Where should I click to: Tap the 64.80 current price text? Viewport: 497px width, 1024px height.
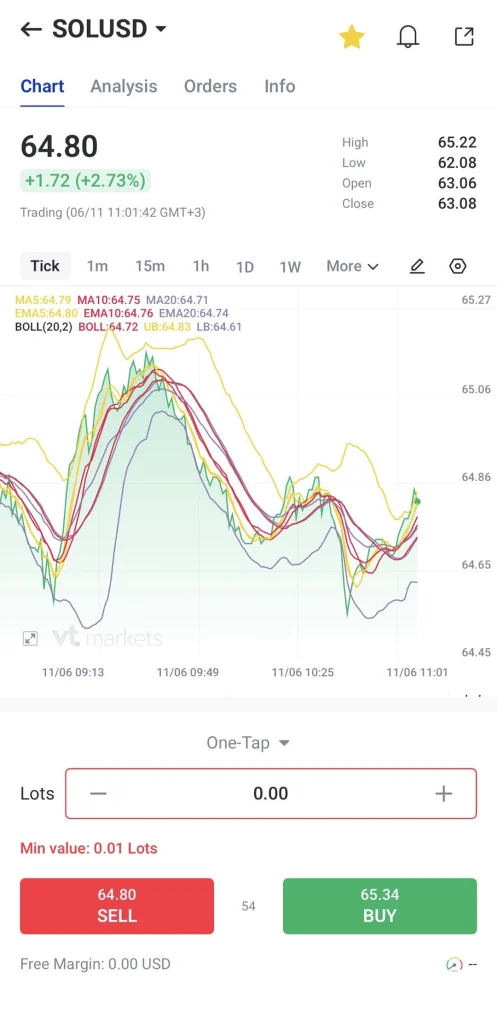[59, 146]
